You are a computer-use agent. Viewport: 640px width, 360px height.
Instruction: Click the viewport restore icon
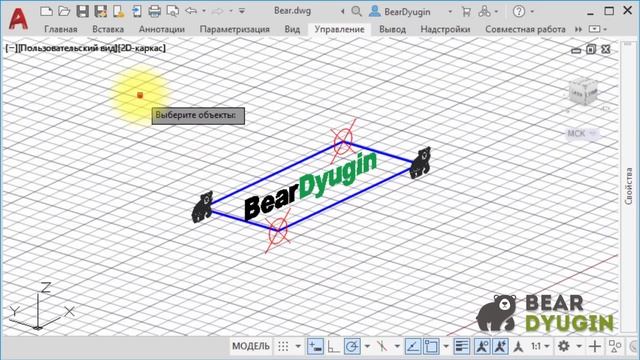591,50
